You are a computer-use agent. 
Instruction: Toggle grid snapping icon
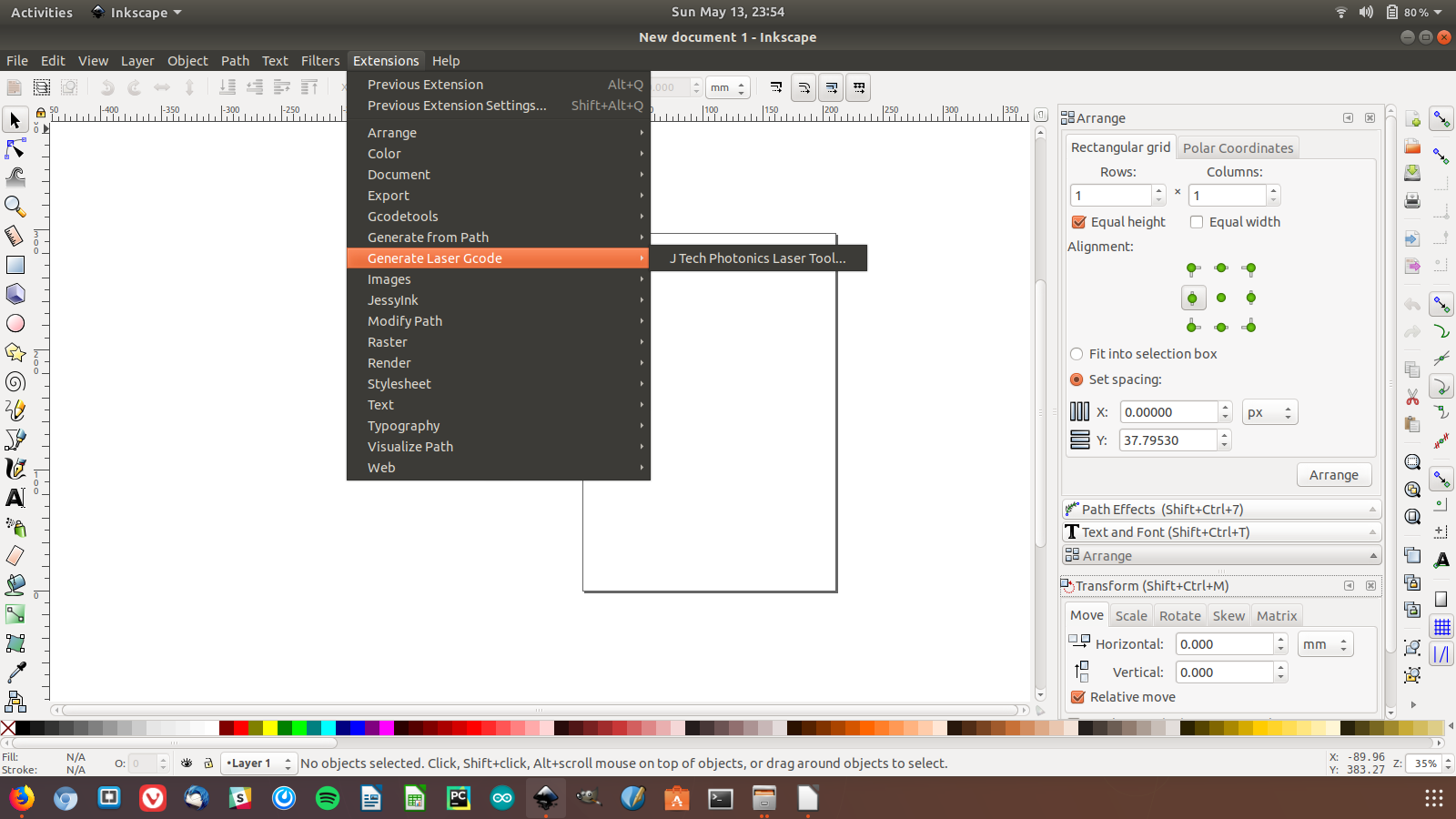1441,627
